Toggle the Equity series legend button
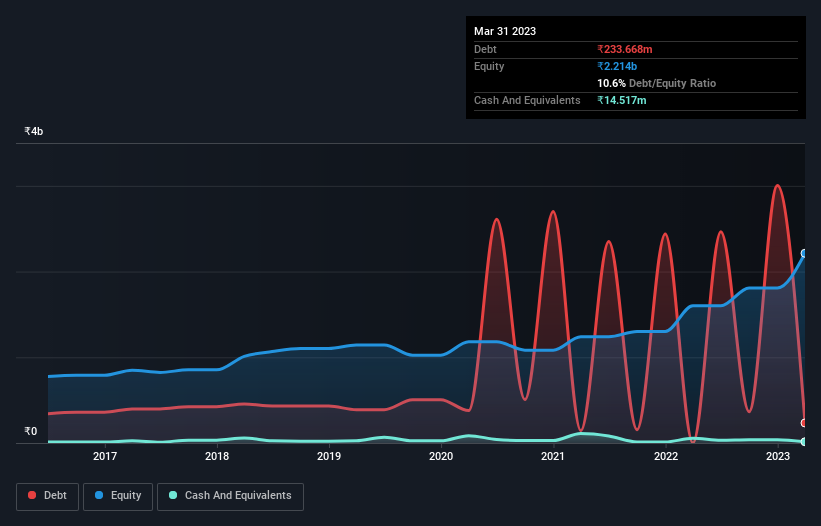The width and height of the screenshot is (821, 526). [x=118, y=497]
